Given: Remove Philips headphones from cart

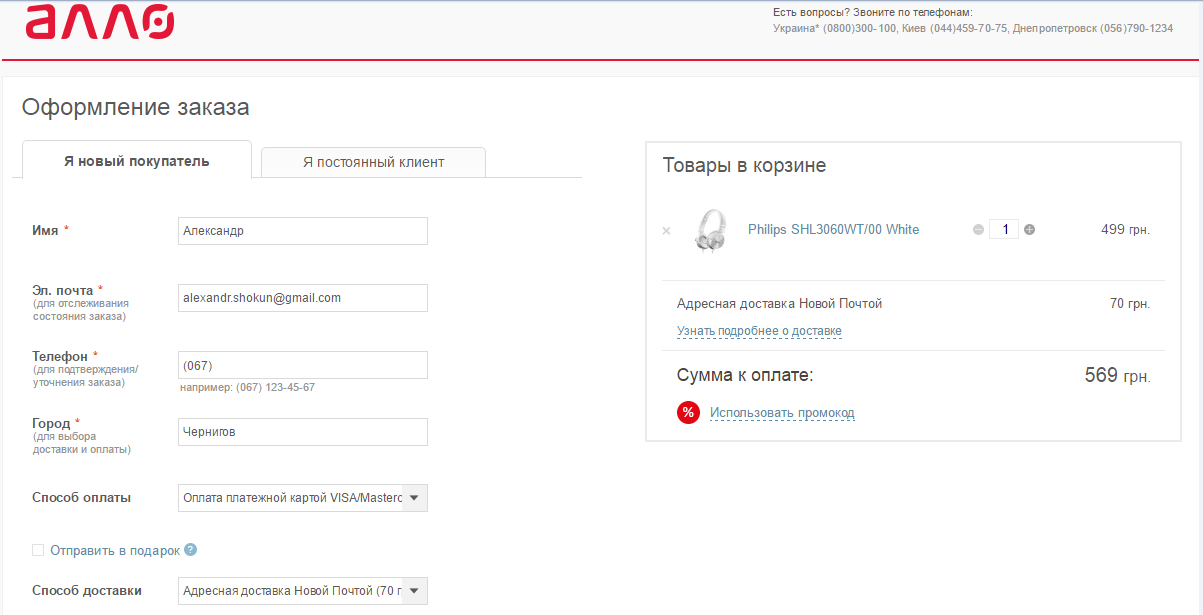Looking at the screenshot, I should (666, 231).
